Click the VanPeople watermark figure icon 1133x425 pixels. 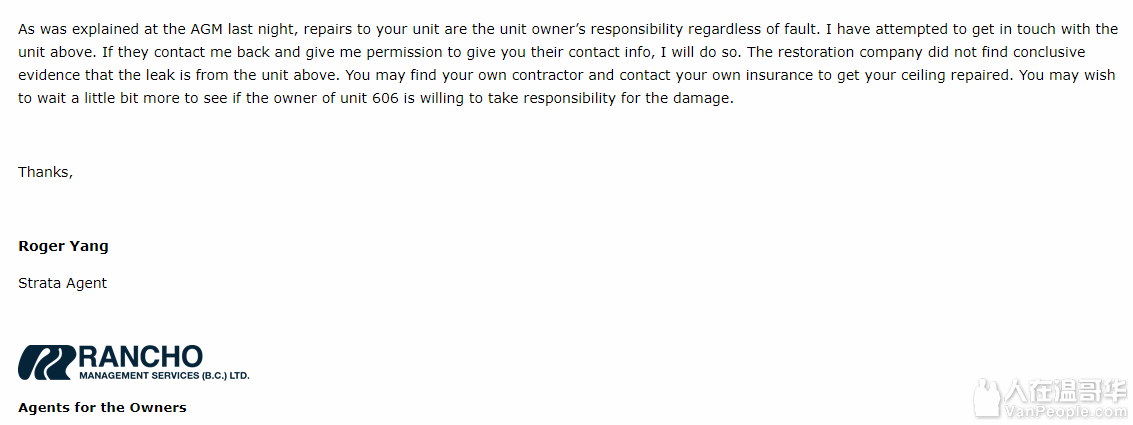(x=985, y=397)
